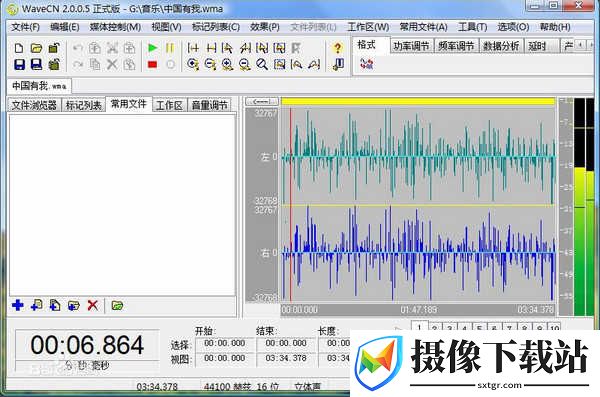Click the blue Save disk icon
The width and height of the screenshot is (600, 397).
pos(20,64)
